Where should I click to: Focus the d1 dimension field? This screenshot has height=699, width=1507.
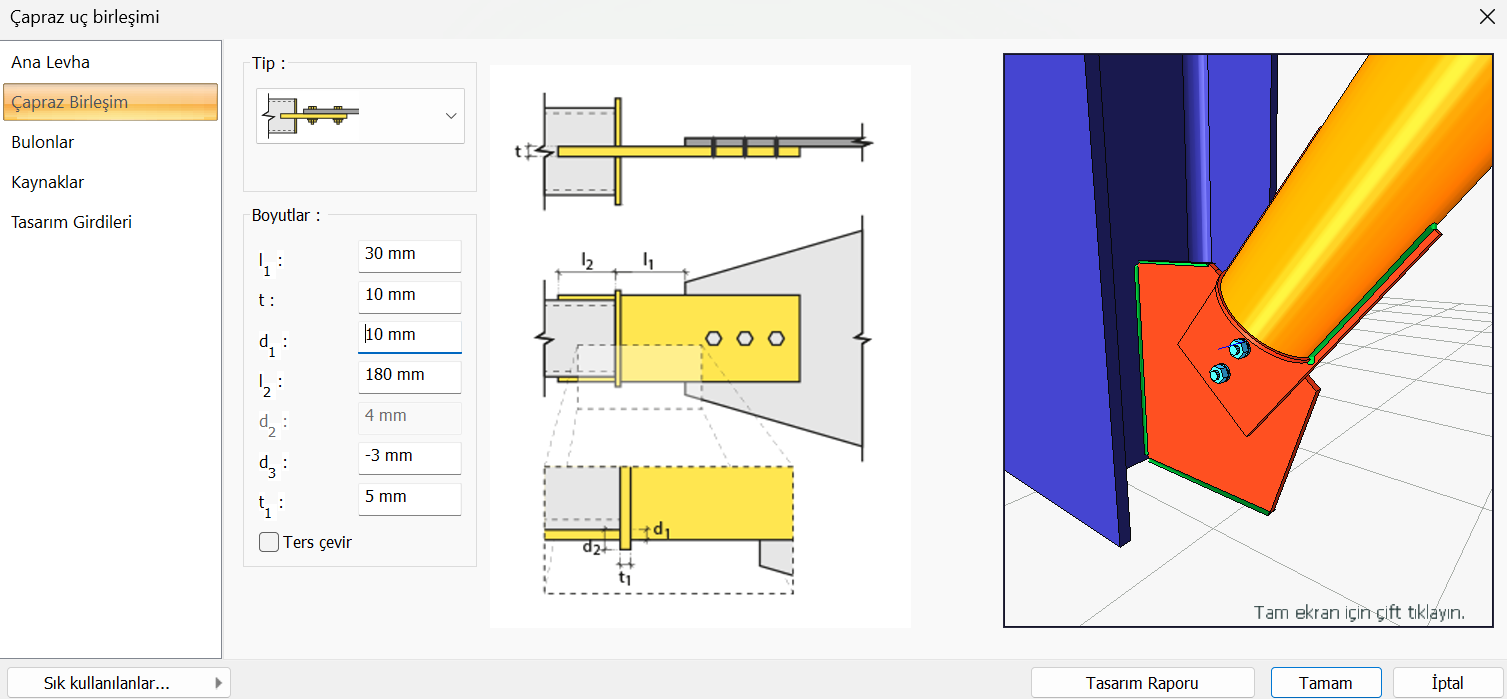point(409,336)
